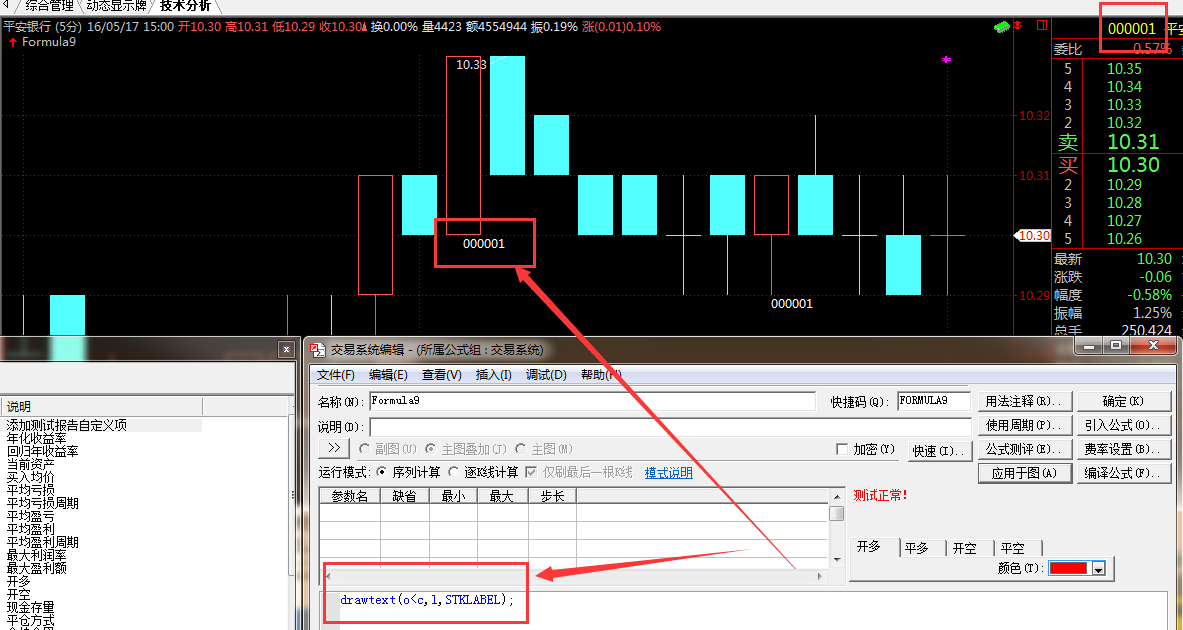Open the 插入 menu in the formula editor

click(493, 375)
